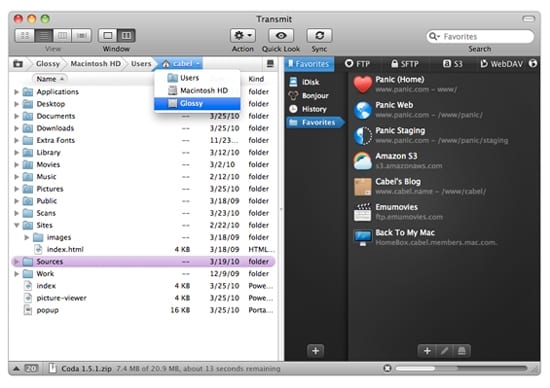The image size is (550, 388).
Task: Expand the Library folder triangle
Action: (x=16, y=153)
